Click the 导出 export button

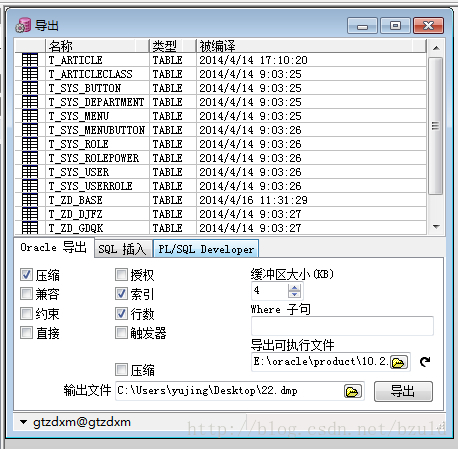coord(403,391)
